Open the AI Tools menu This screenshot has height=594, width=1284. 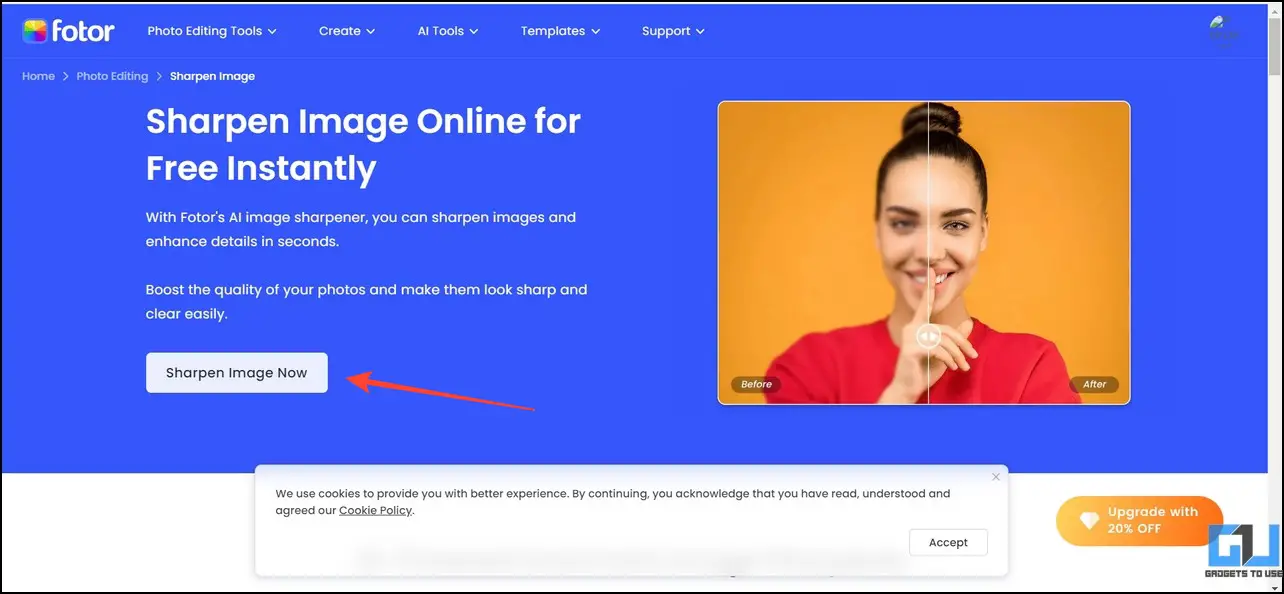pyautogui.click(x=448, y=31)
